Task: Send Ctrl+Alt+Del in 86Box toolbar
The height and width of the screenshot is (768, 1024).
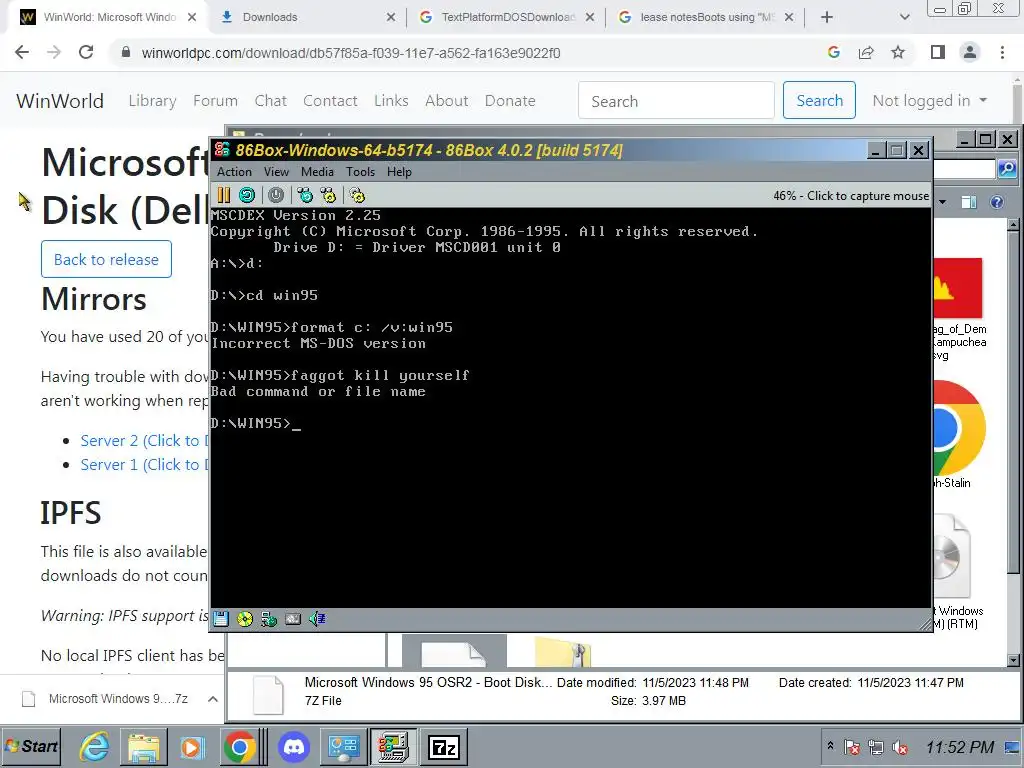Action: click(305, 195)
